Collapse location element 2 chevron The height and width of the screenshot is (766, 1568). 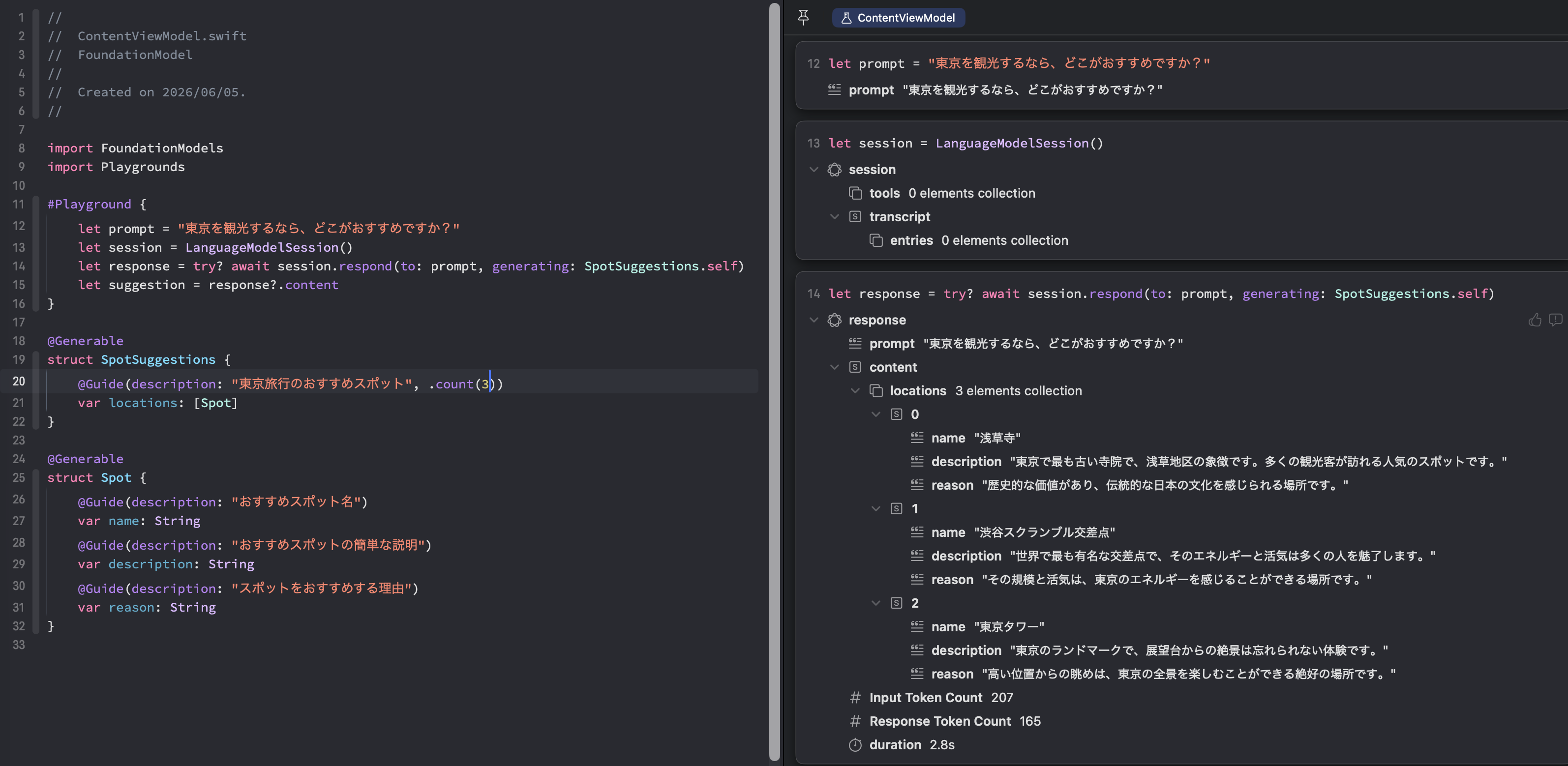(x=876, y=604)
